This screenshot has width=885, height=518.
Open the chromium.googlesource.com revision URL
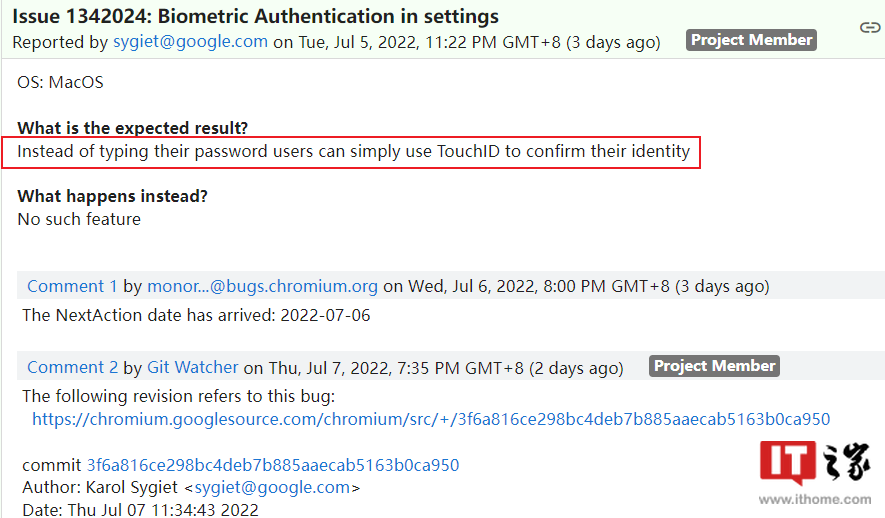pos(430,419)
